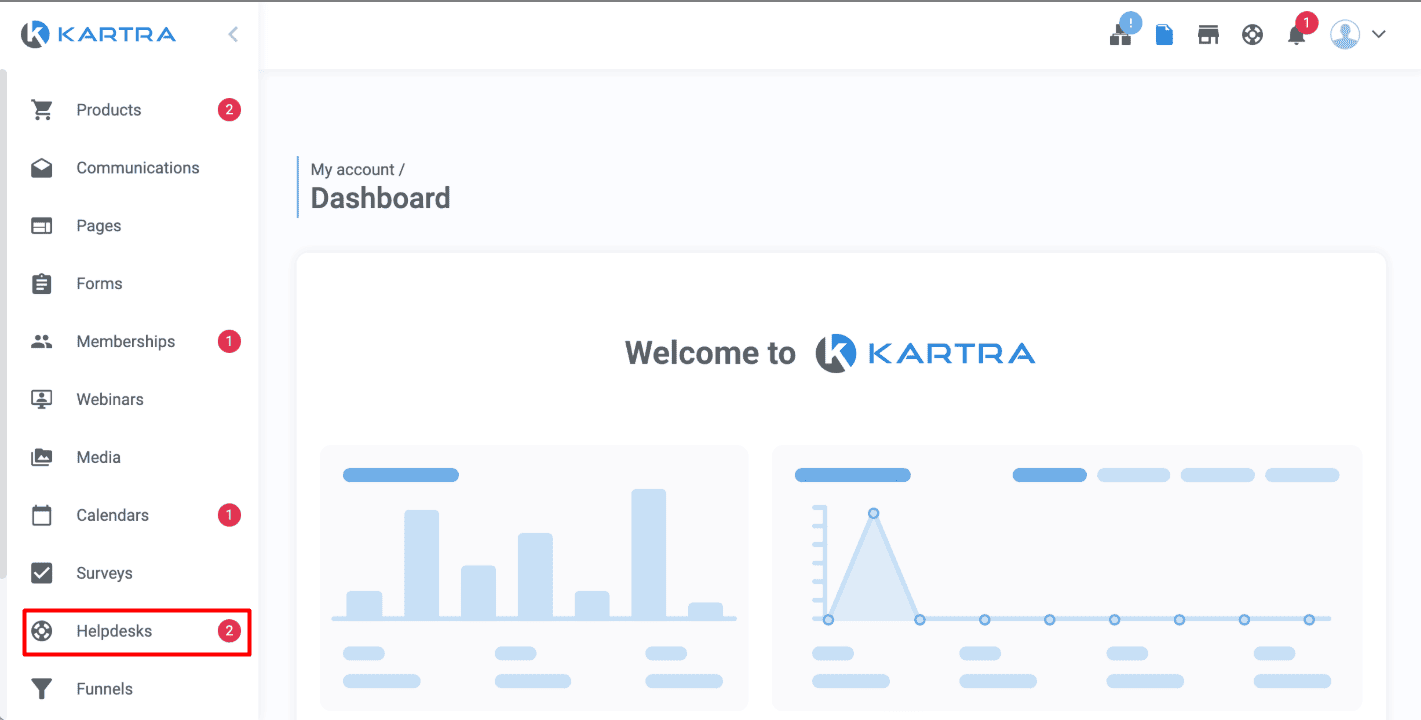Click the blocks icon with alert badge

[1120, 35]
